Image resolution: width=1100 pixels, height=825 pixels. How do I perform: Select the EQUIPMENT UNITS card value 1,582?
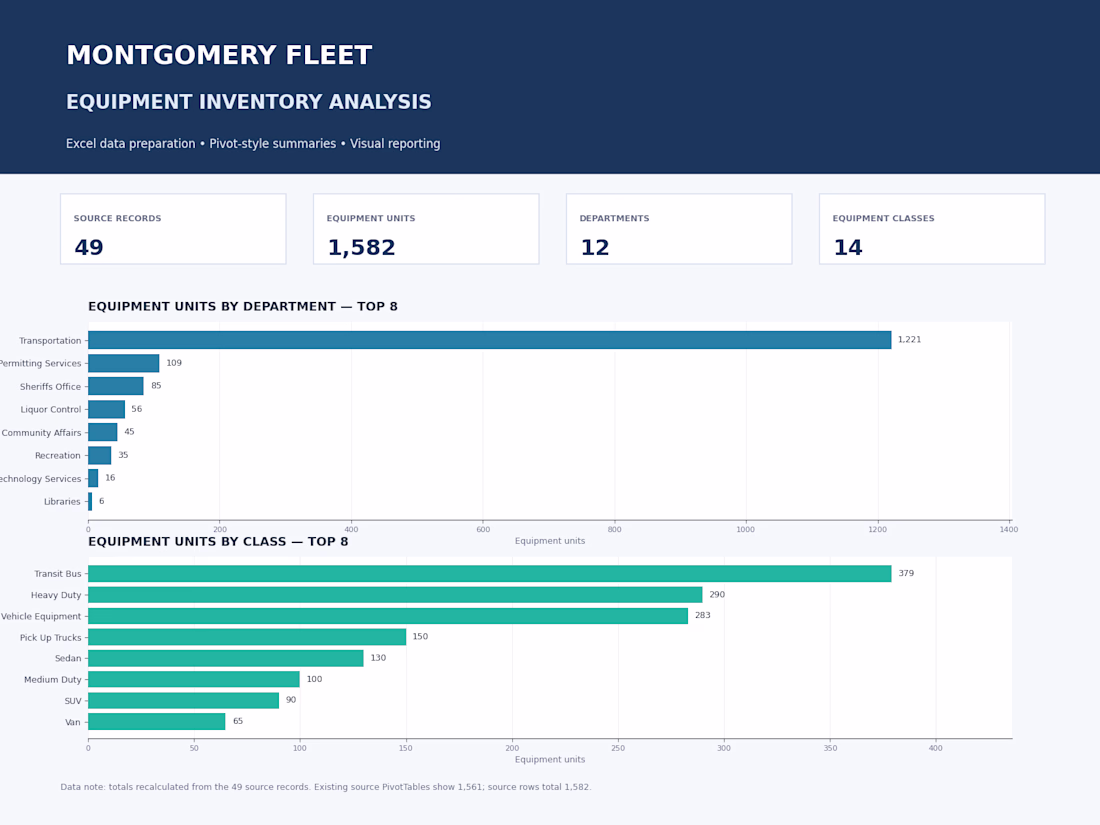(361, 248)
